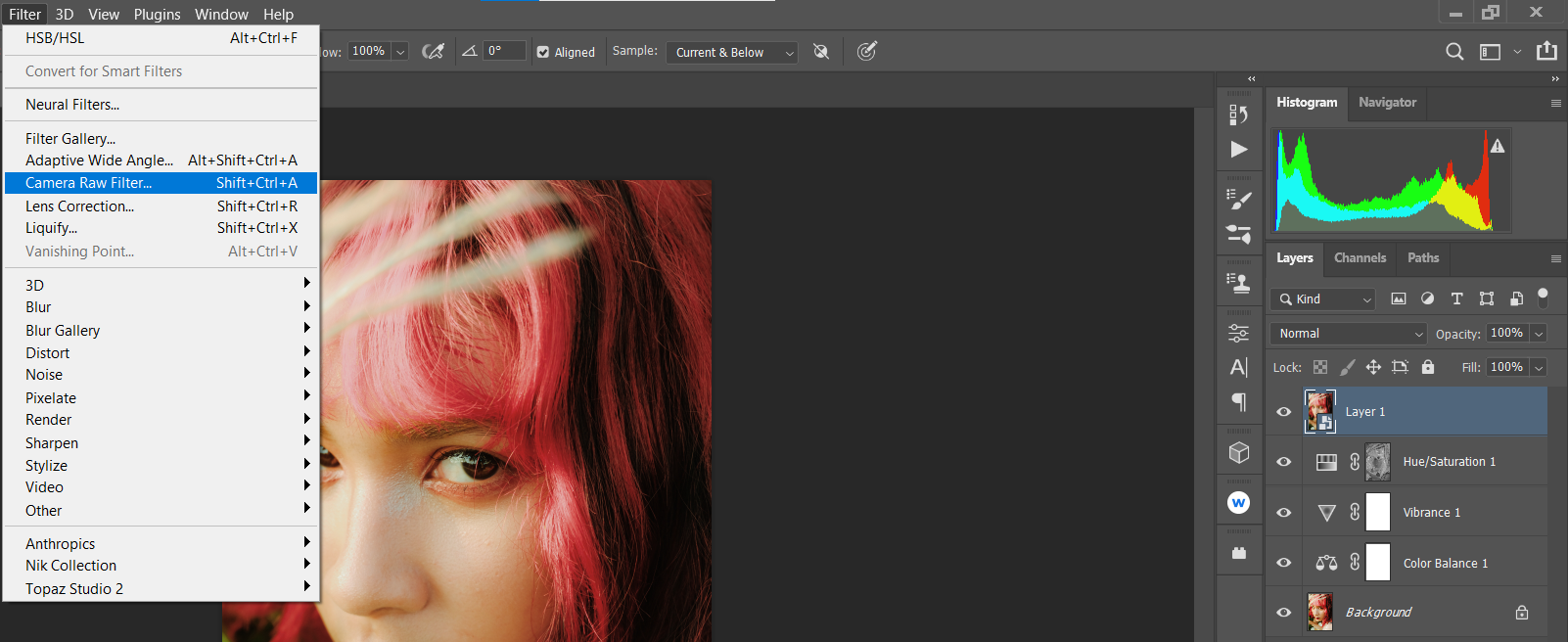
Task: Toggle Vibrance 1 mask link icon
Action: [1355, 512]
